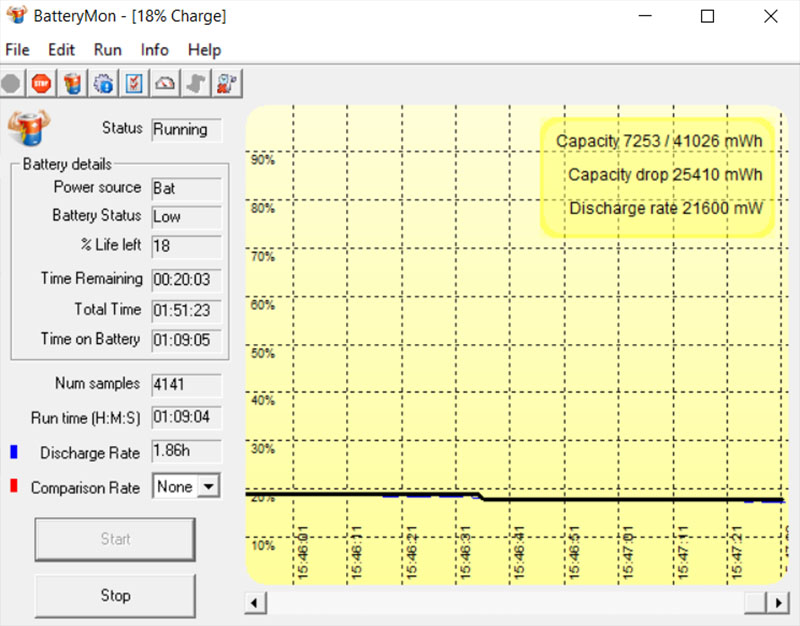Click the Discharge rate 21600 mW text
This screenshot has height=626, width=800.
tap(666, 209)
